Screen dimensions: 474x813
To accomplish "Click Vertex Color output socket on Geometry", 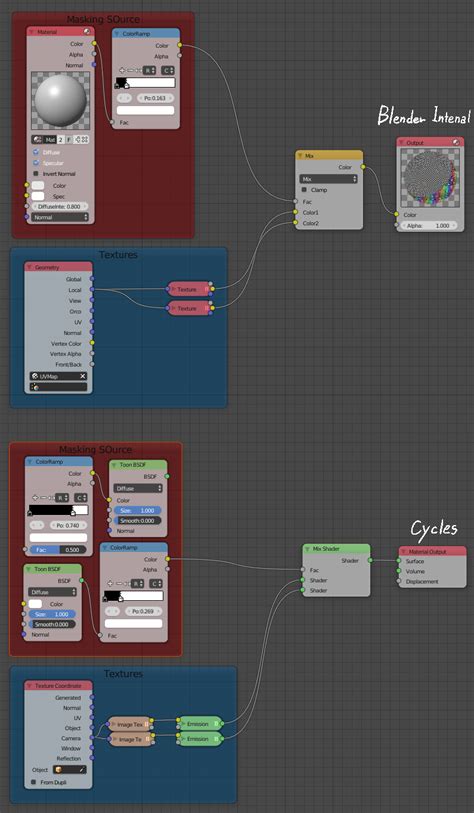I will tap(92, 343).
